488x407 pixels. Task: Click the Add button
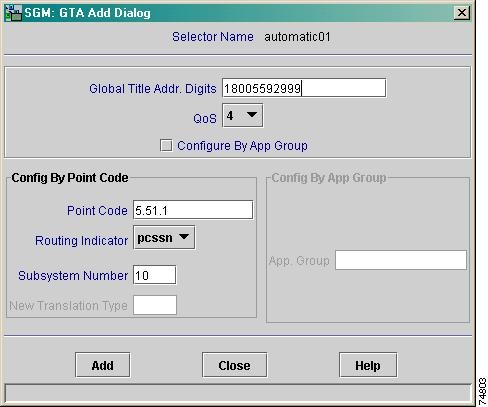pos(103,365)
